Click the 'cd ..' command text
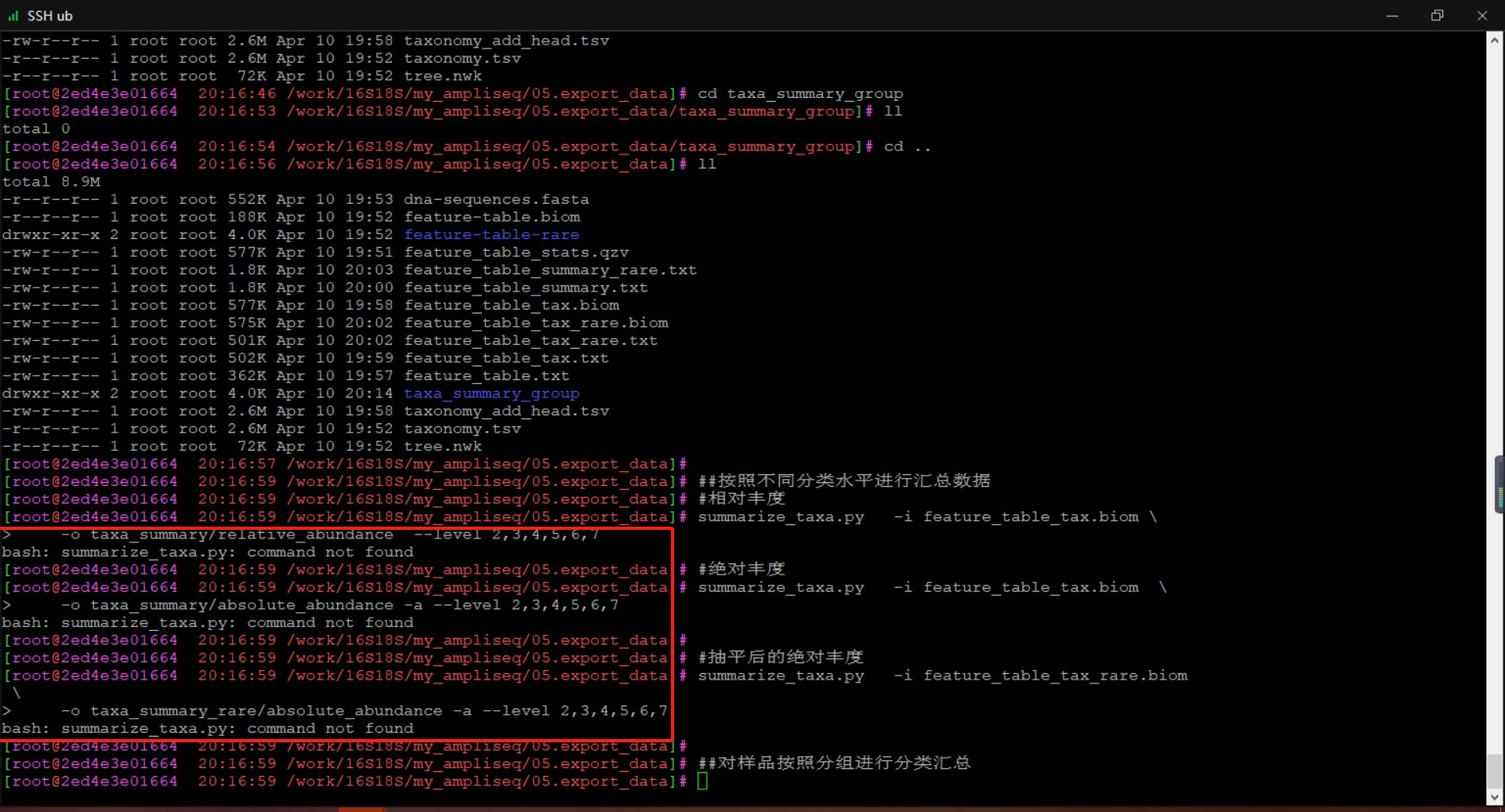1505x812 pixels. tap(908, 147)
